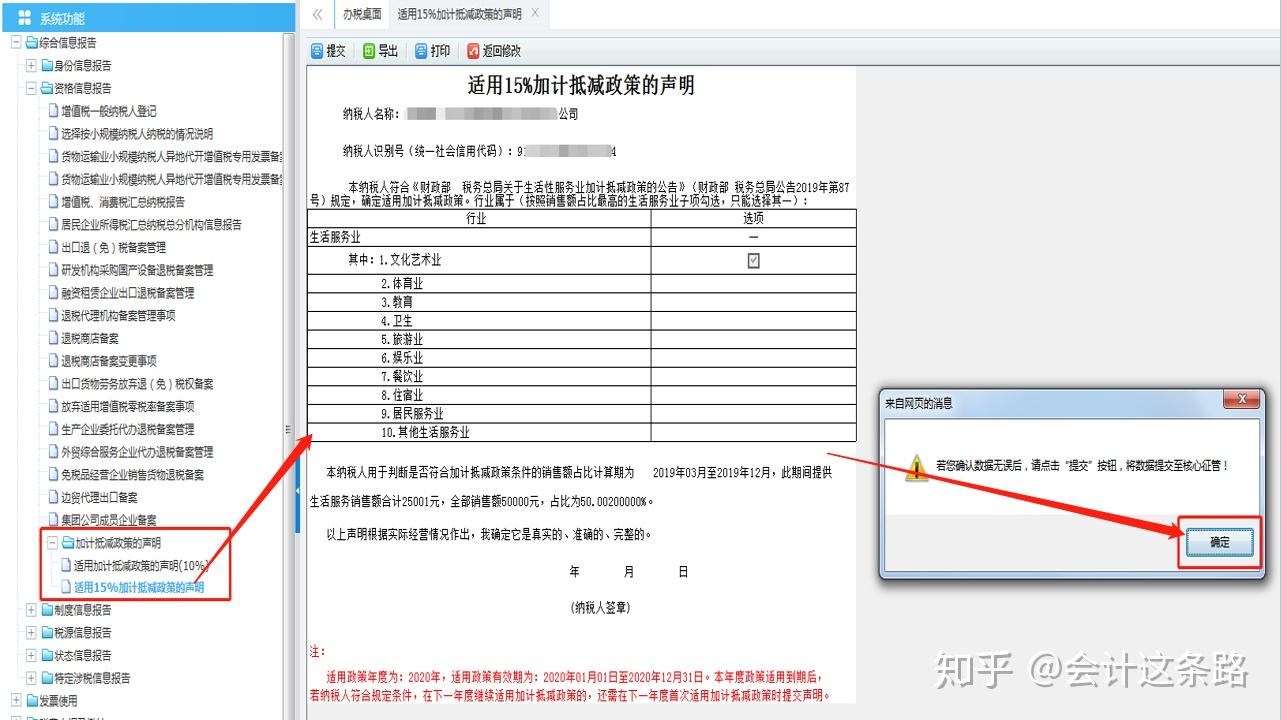Click document icon beside 出口退(免)税备案管理
1281x720 pixels.
pyautogui.click(x=54, y=247)
